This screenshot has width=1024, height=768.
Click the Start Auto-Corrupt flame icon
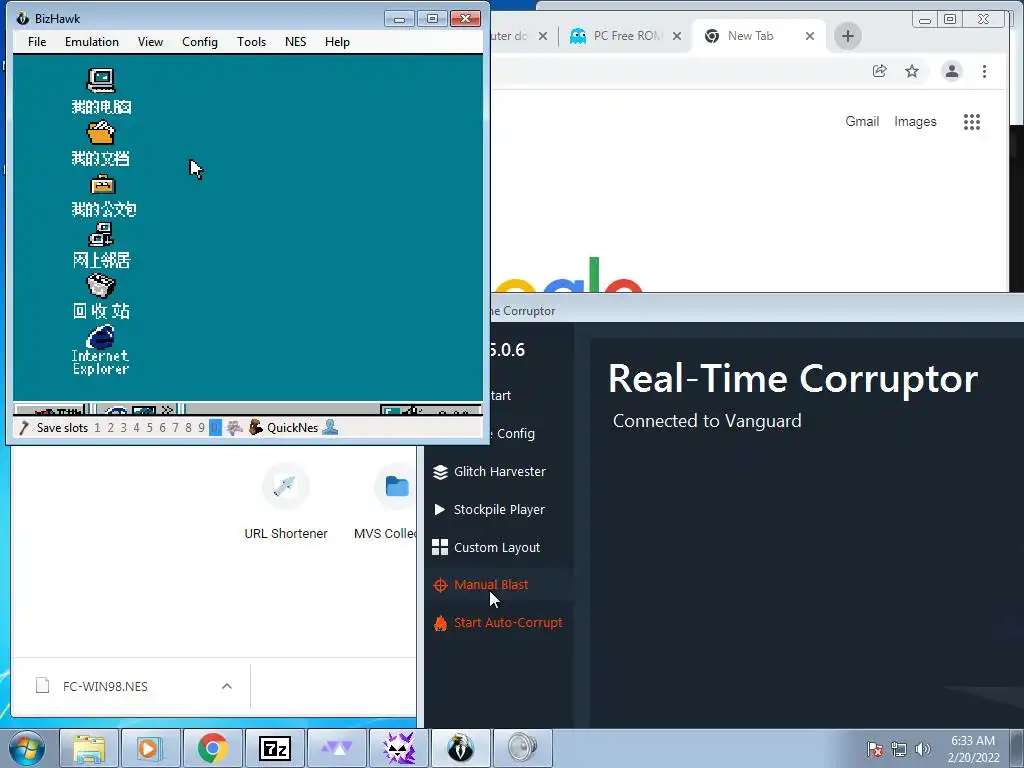440,623
